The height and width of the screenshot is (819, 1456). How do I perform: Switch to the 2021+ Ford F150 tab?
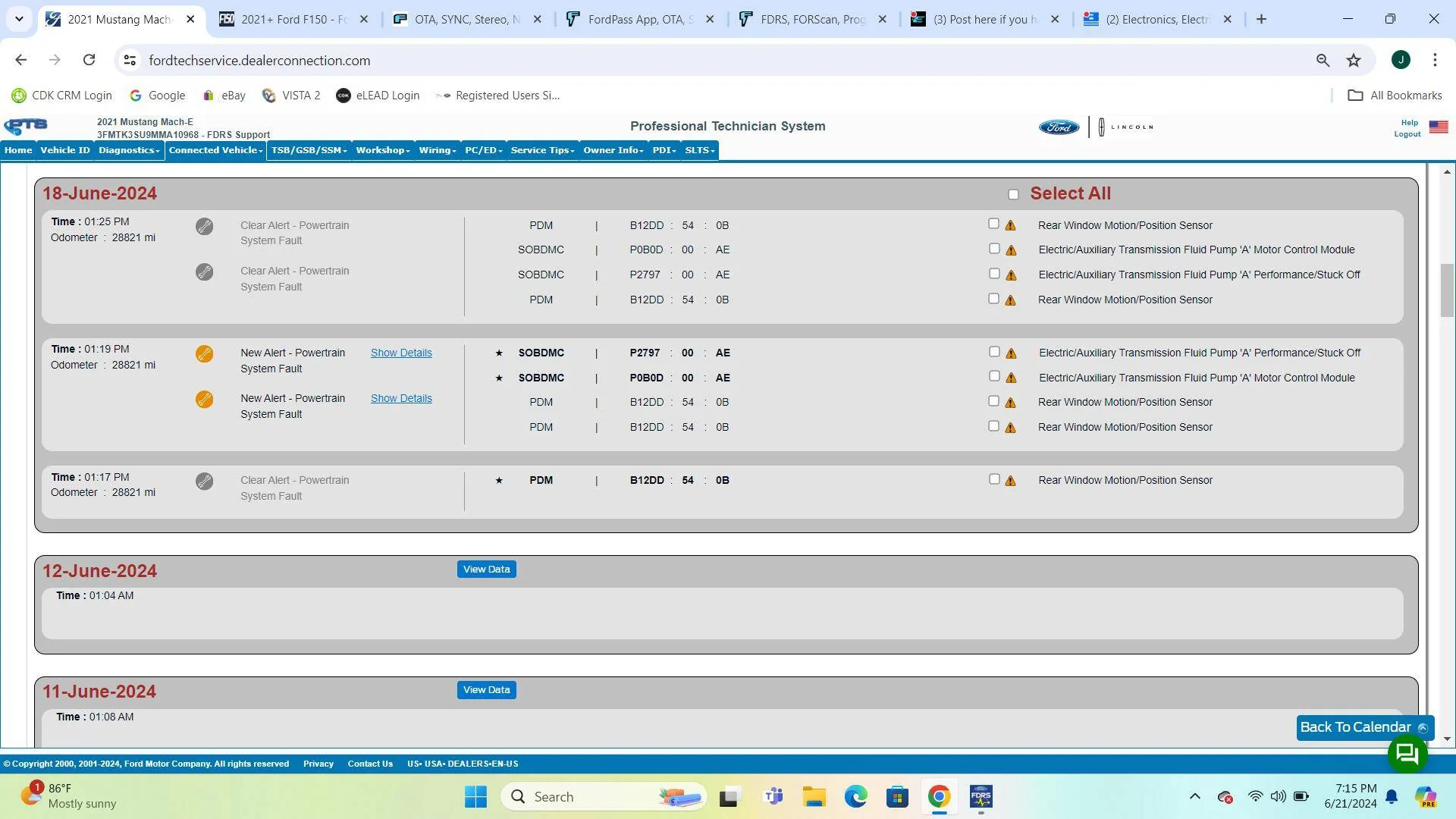(294, 20)
